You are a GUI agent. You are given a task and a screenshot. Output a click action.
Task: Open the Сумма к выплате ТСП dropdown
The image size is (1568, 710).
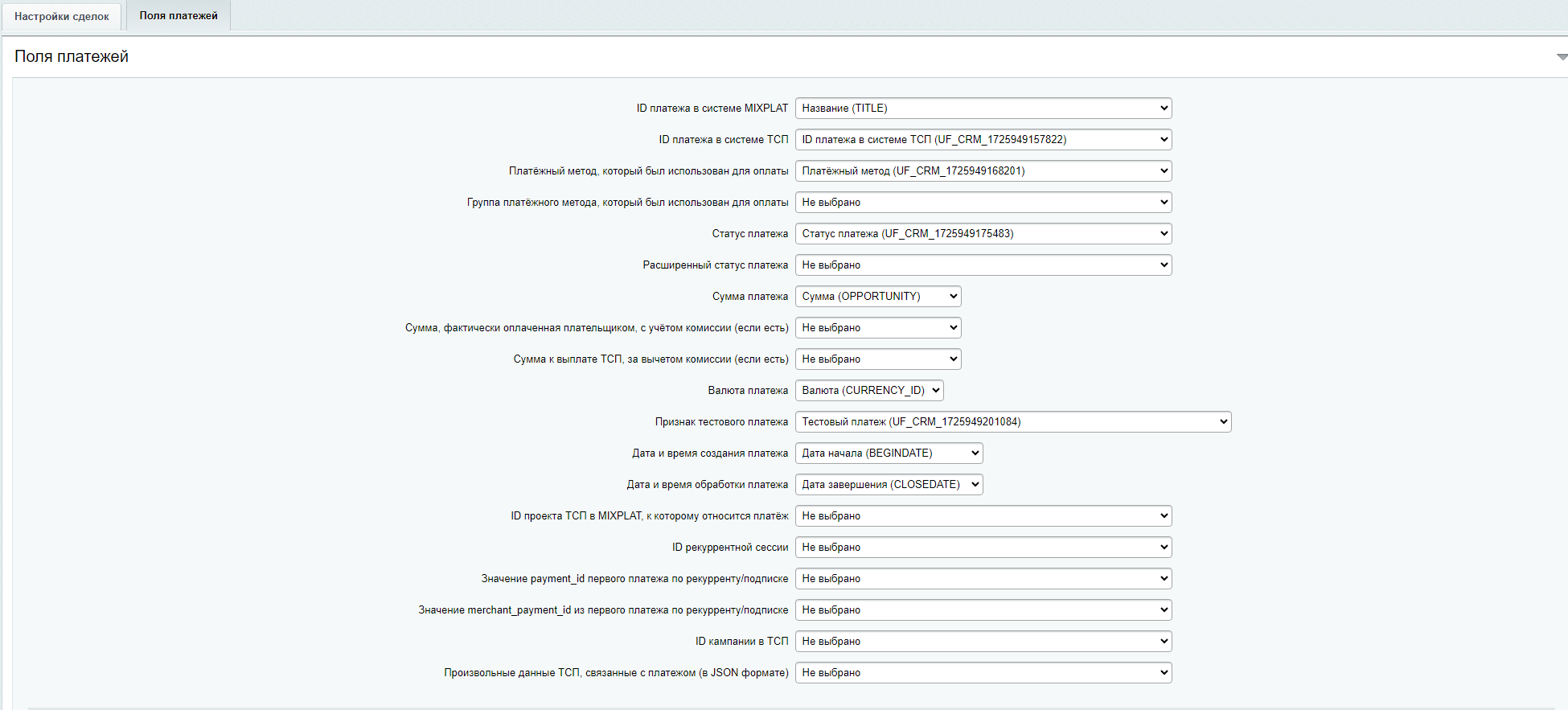click(877, 359)
